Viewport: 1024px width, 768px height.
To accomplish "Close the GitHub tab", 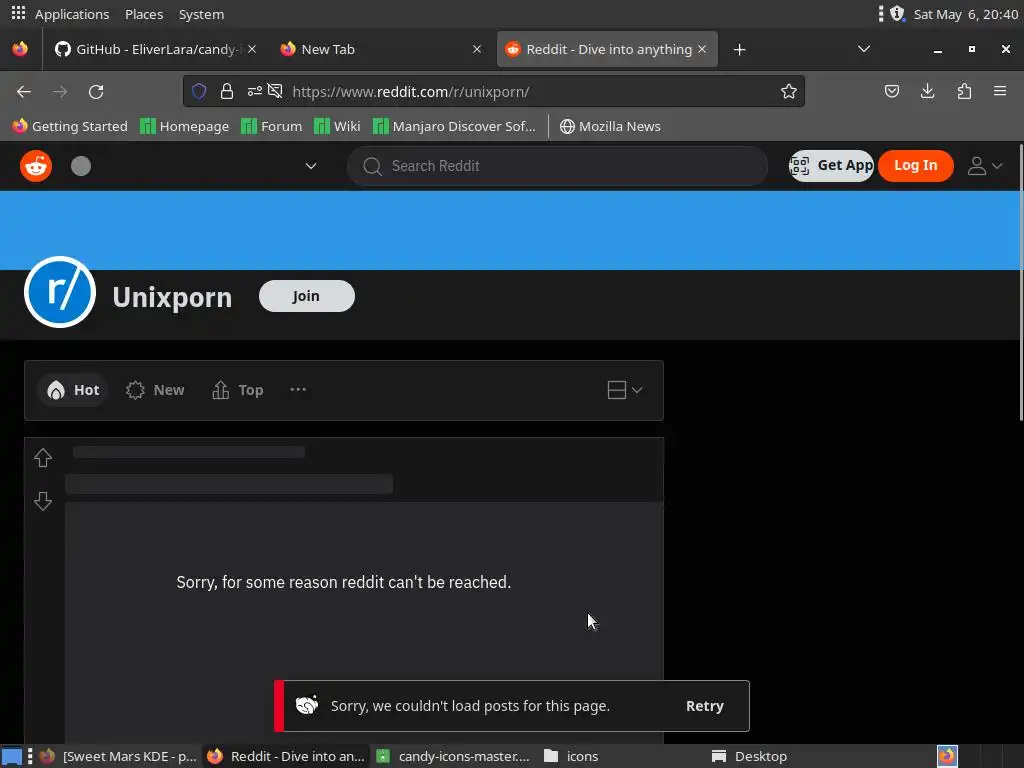I will [x=252, y=49].
